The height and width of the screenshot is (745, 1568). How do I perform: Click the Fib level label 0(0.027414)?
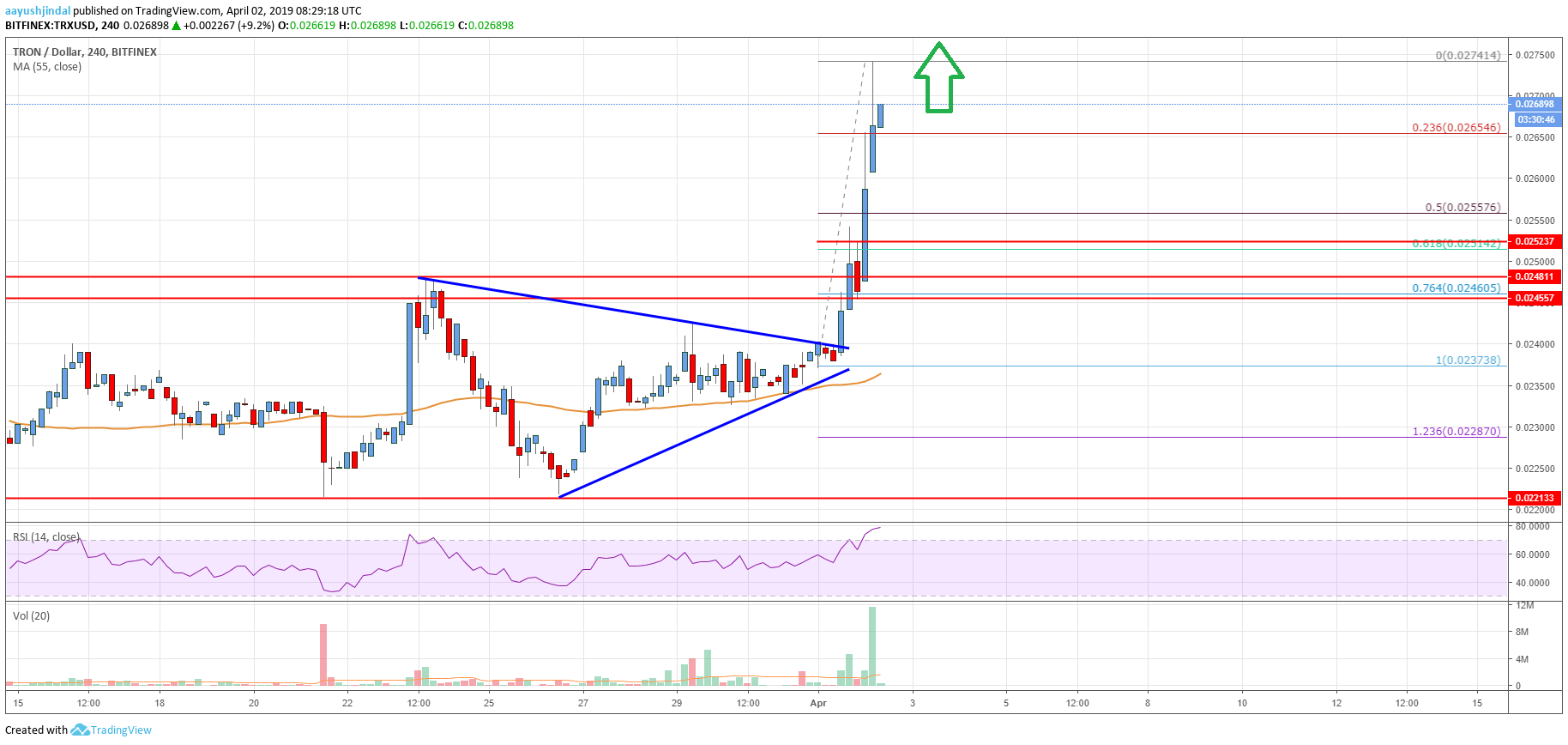tap(1468, 55)
